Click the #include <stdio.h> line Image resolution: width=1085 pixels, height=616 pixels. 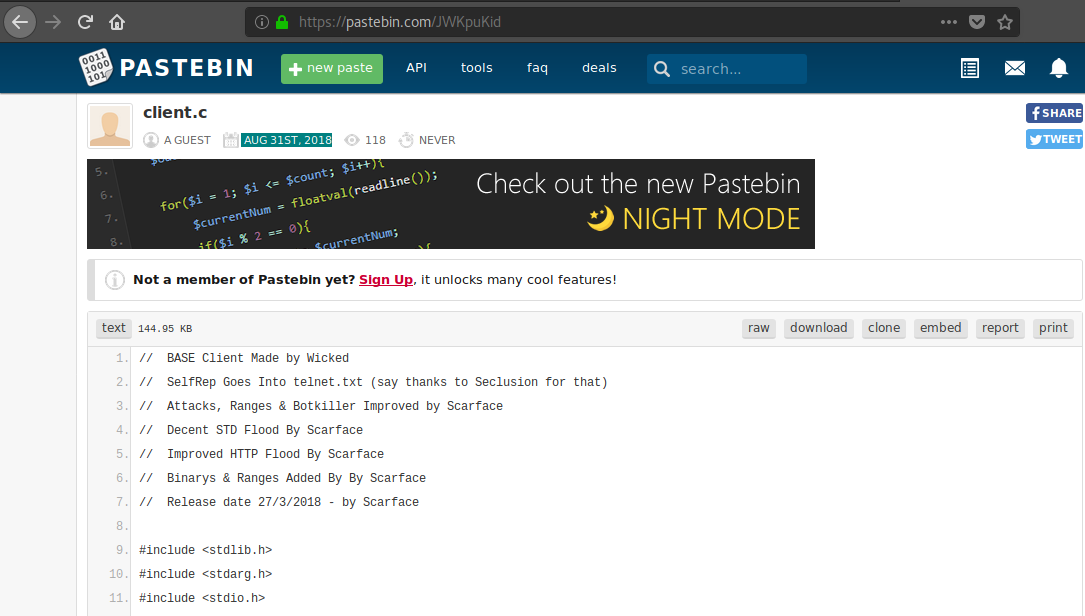(x=202, y=598)
